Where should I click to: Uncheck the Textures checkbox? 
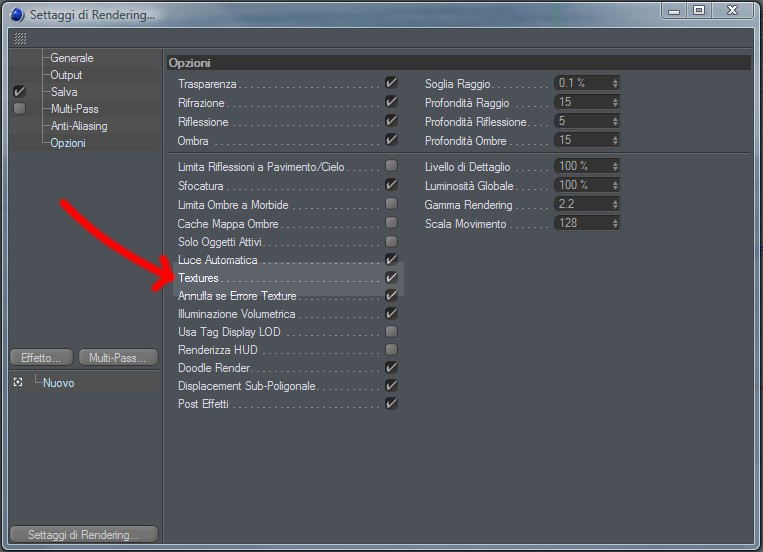click(391, 277)
